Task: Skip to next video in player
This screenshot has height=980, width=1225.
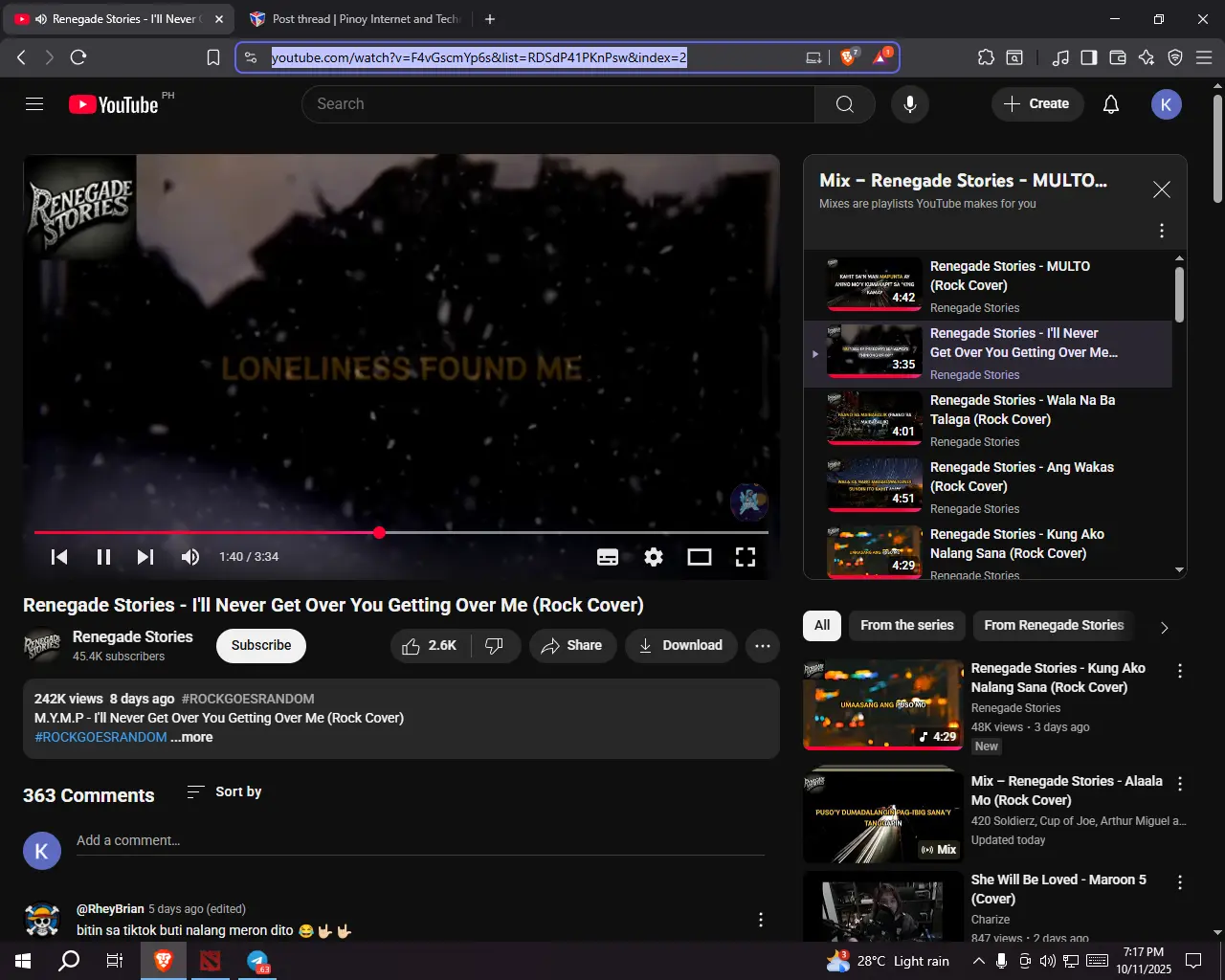Action: tap(145, 557)
